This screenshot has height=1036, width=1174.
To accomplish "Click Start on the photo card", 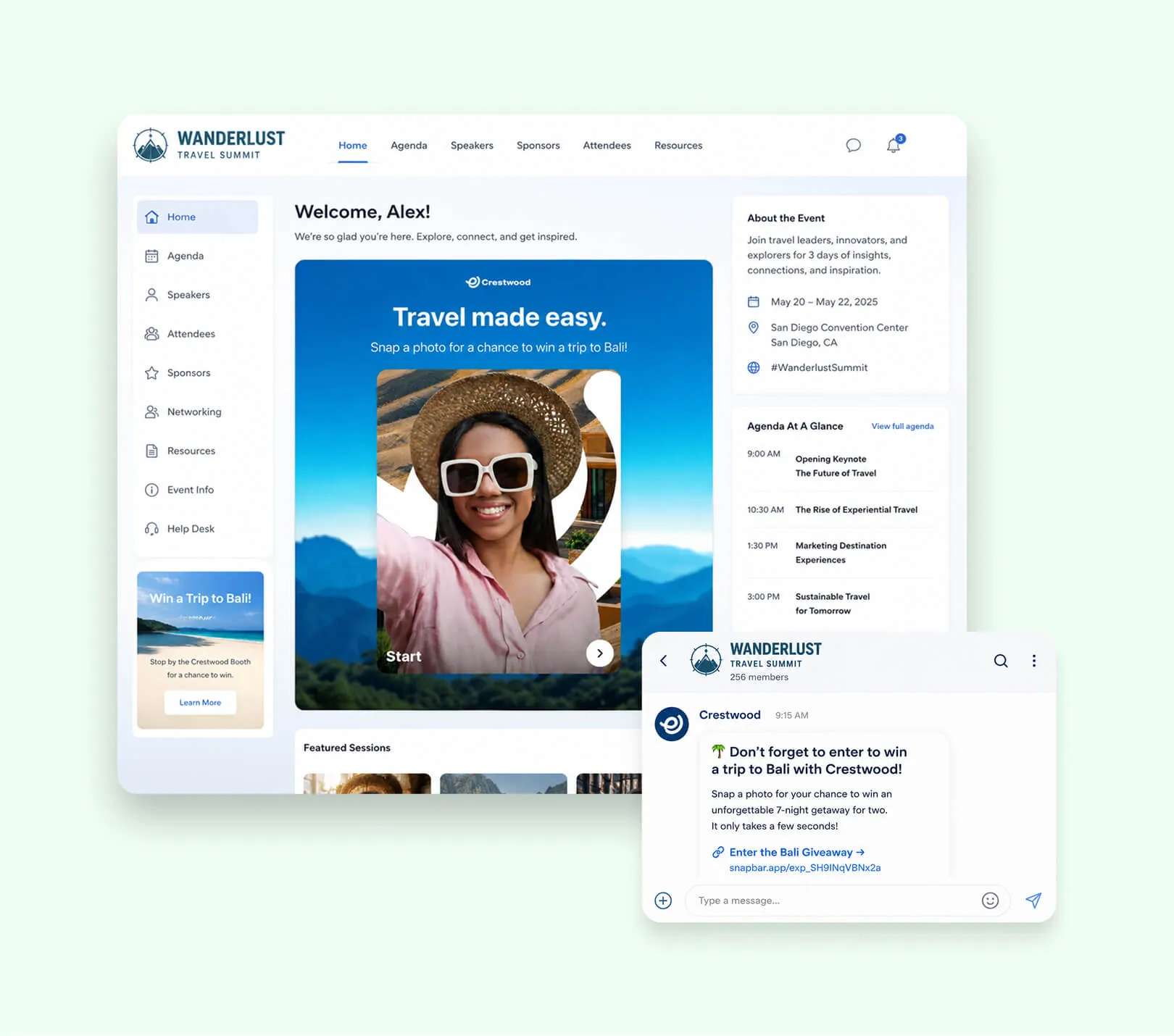I will pyautogui.click(x=404, y=656).
